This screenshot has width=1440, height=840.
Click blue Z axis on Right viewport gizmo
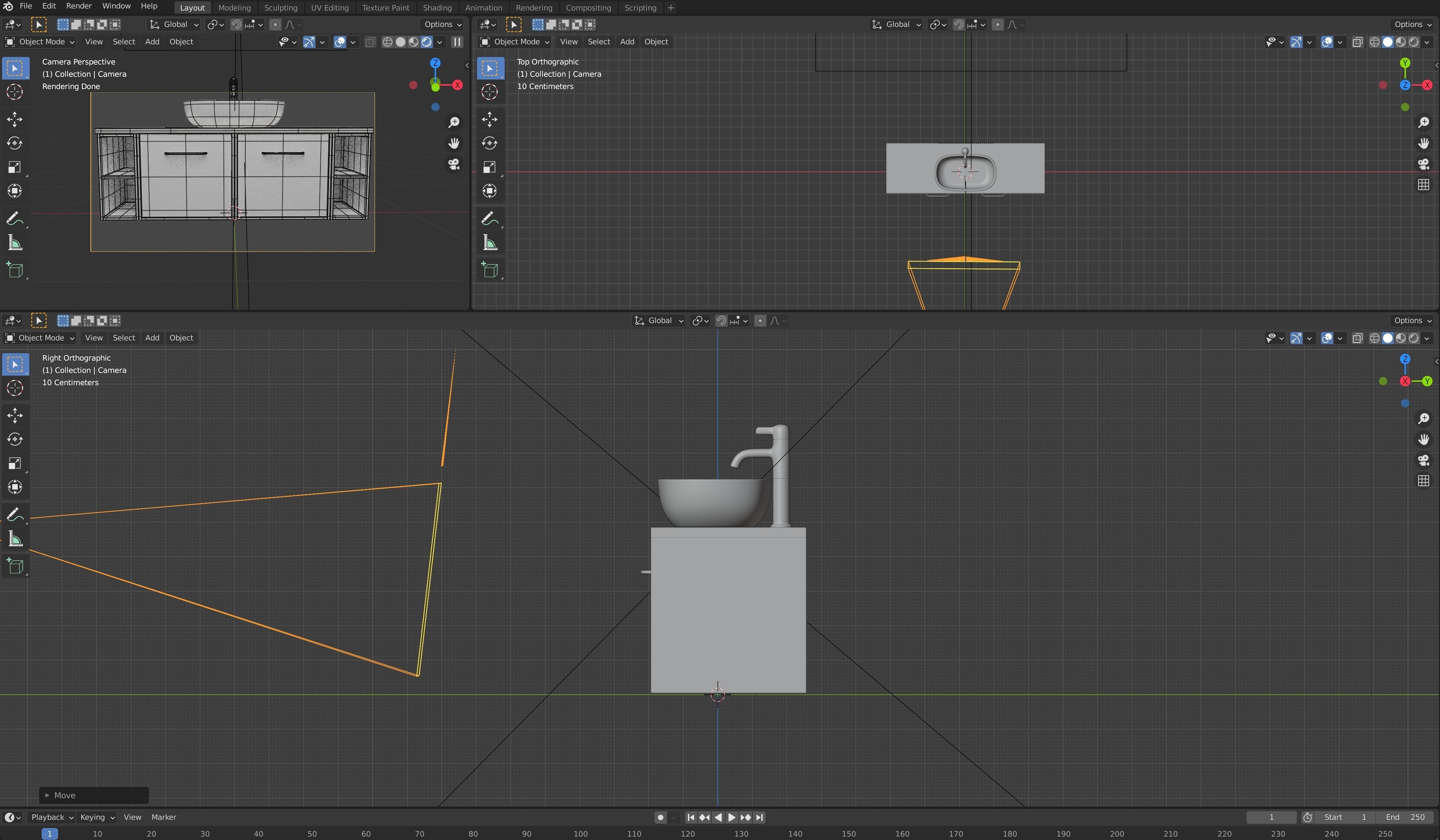[x=1405, y=359]
